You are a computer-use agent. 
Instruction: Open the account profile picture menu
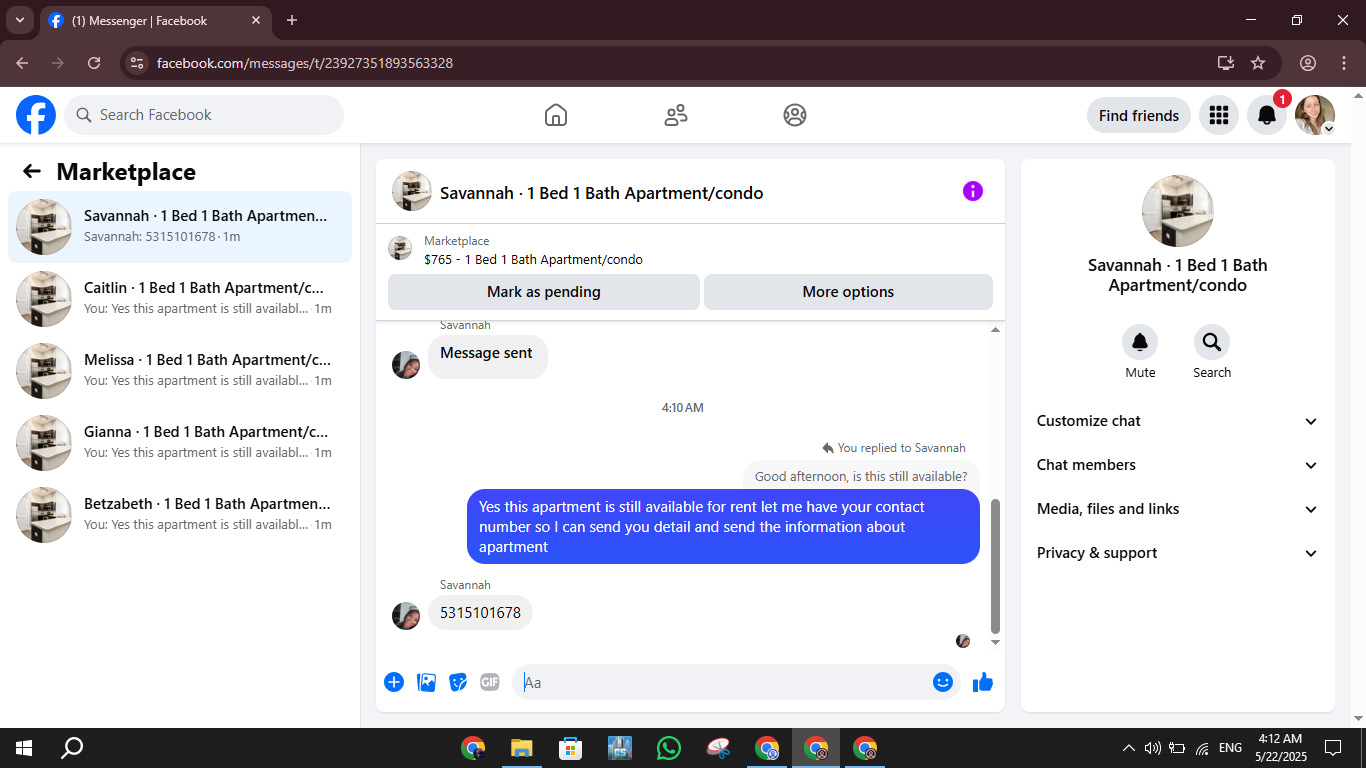[1315, 115]
